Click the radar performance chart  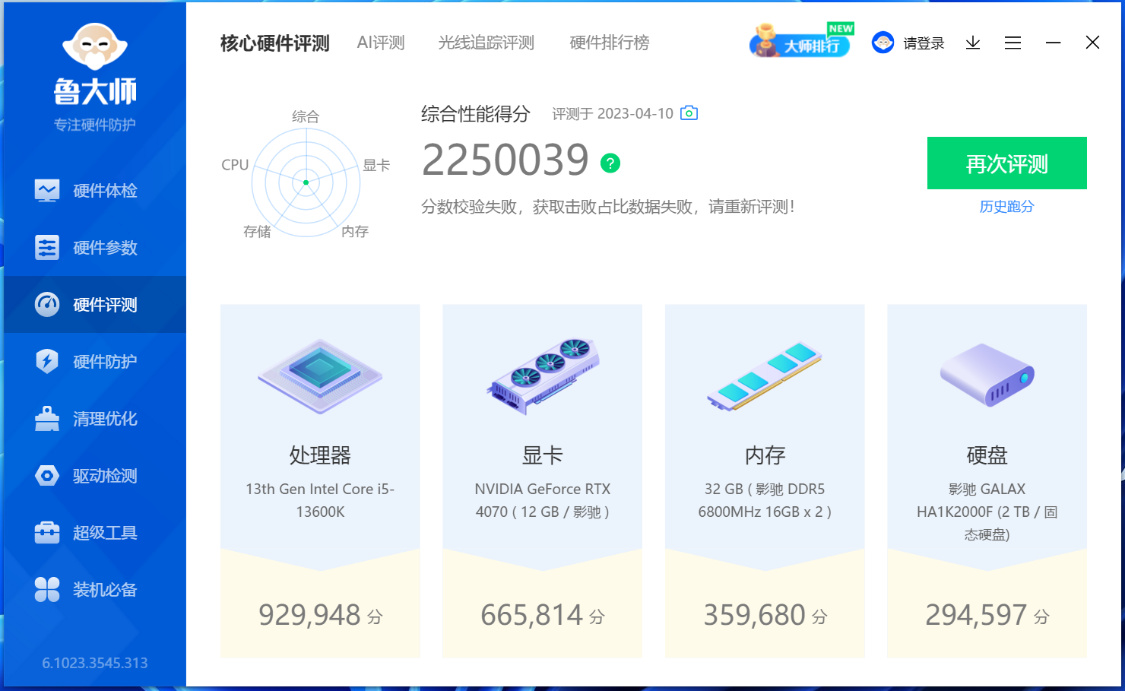click(x=306, y=182)
